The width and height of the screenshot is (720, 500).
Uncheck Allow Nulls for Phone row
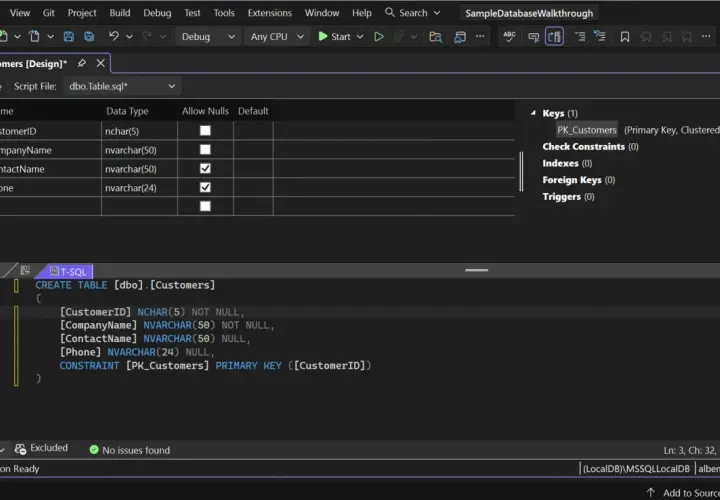click(205, 187)
